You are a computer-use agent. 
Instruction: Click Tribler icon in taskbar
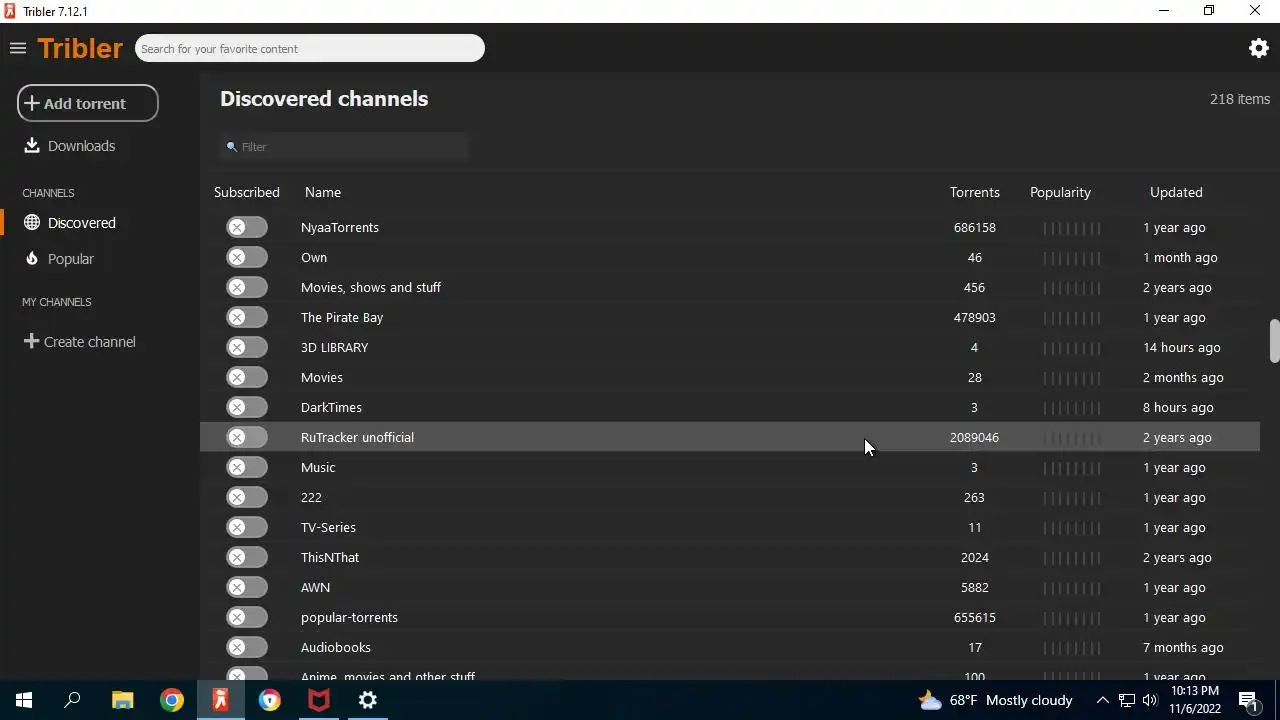tap(221, 700)
